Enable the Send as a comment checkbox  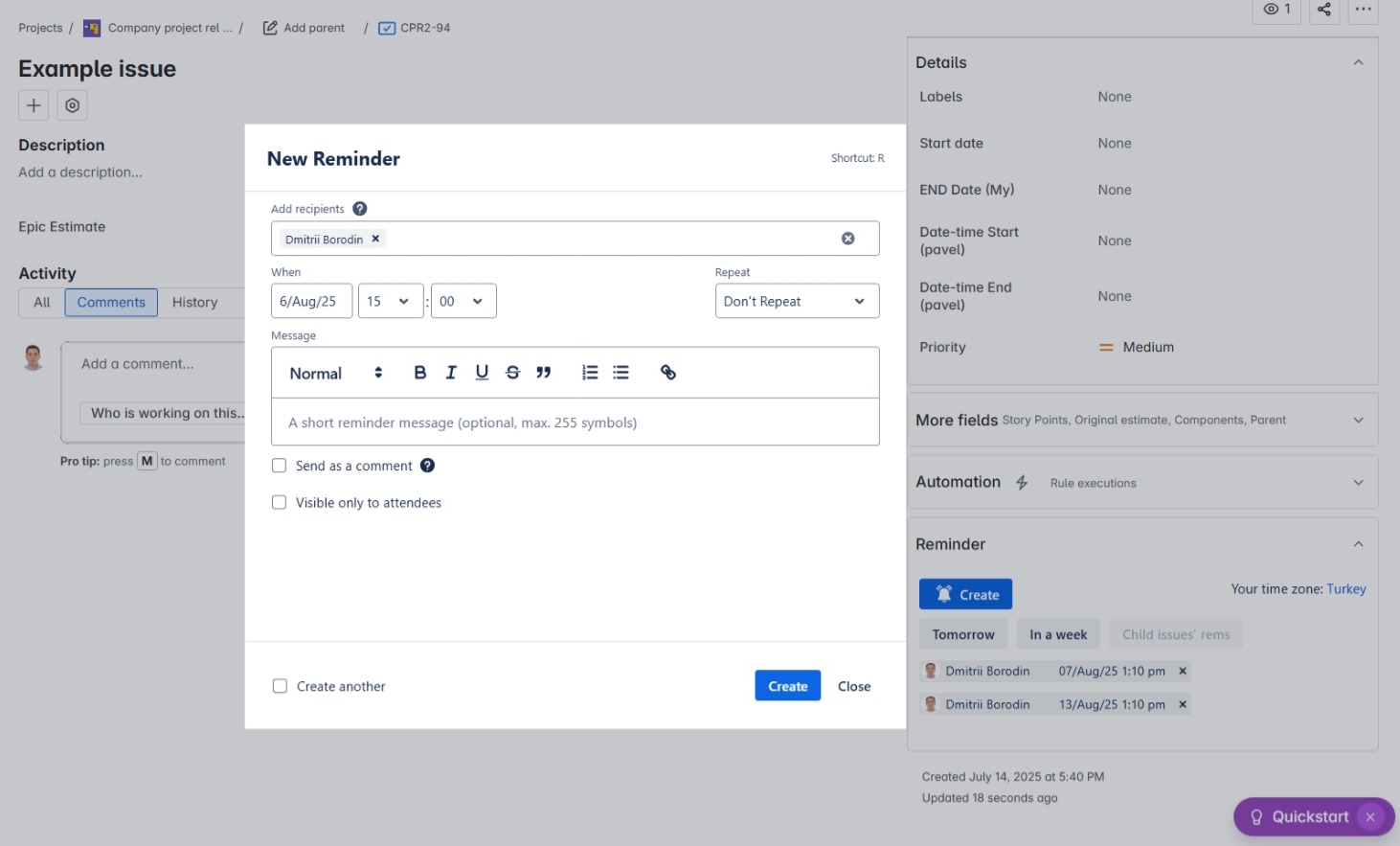click(x=279, y=465)
